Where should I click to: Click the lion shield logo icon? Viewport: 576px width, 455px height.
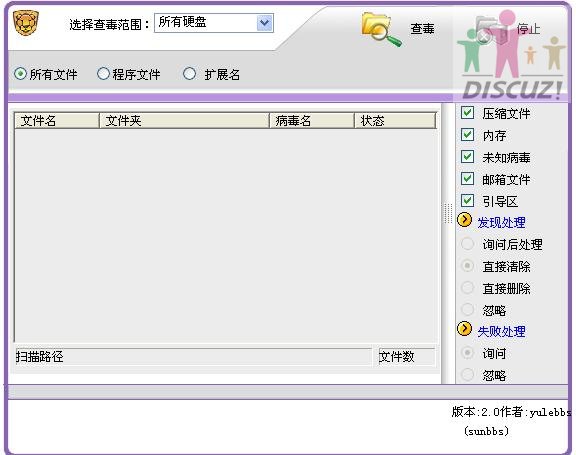26,23
